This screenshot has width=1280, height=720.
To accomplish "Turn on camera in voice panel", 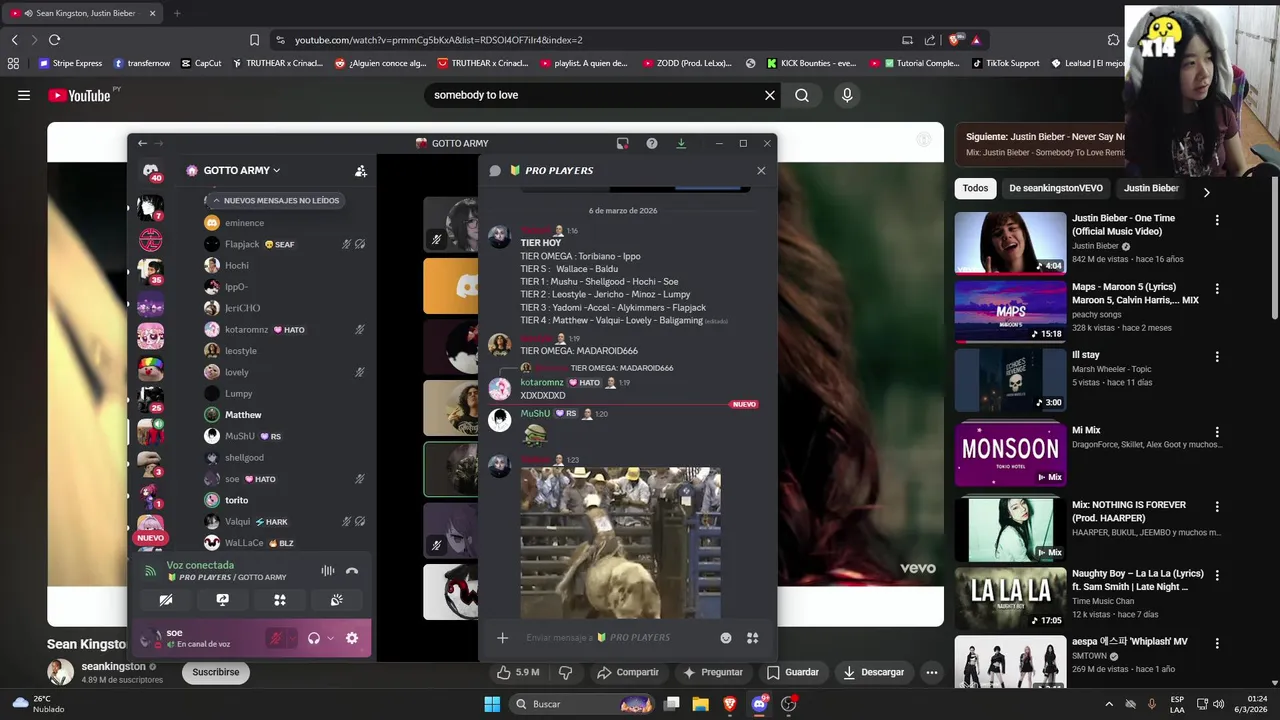I will point(166,600).
